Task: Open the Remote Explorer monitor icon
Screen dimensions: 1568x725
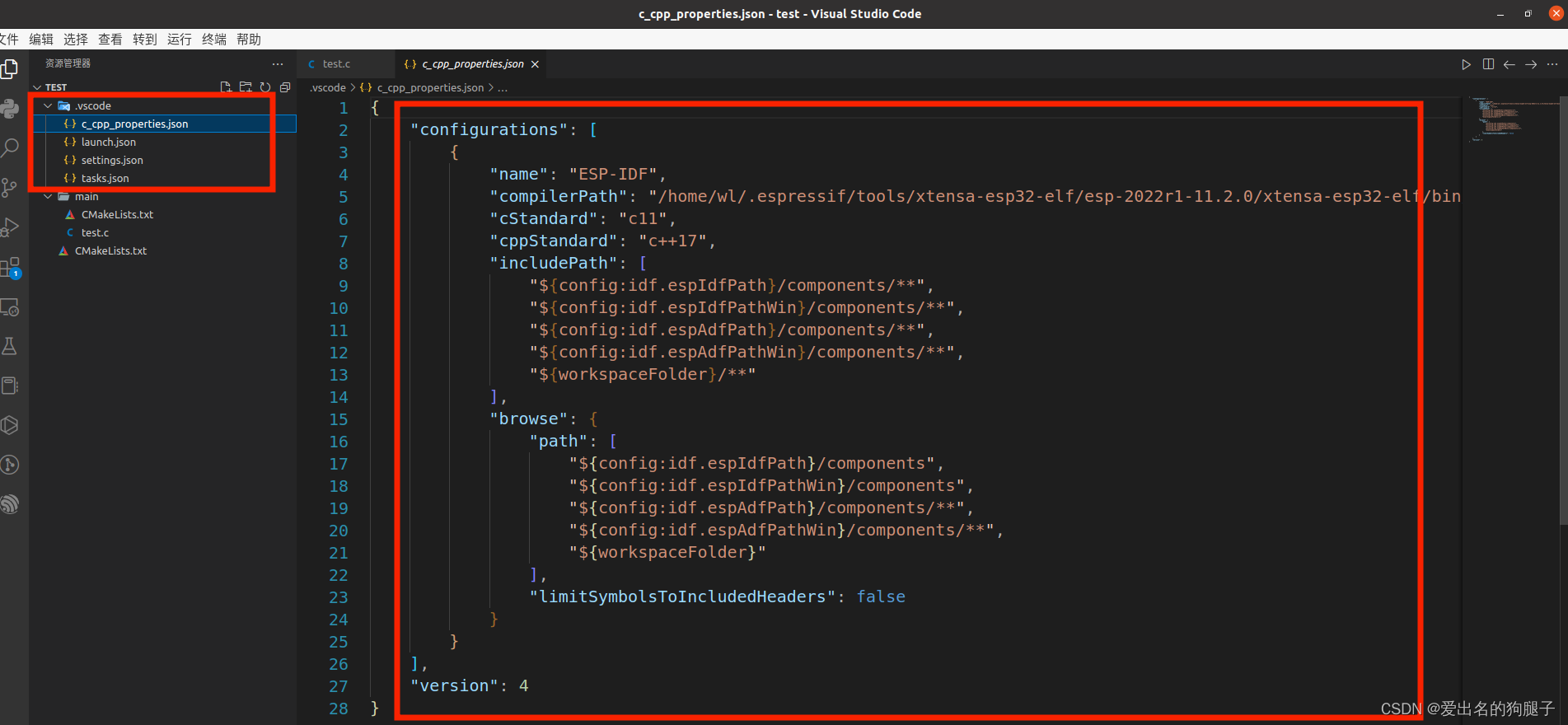Action: pos(9,306)
